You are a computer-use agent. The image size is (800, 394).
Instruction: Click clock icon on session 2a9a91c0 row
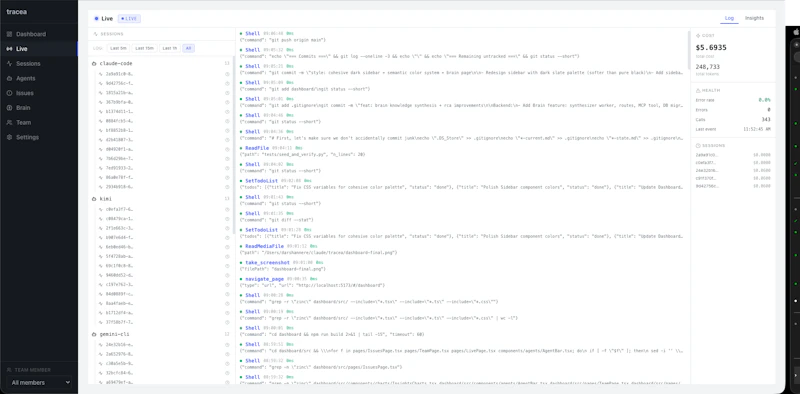tap(227, 74)
